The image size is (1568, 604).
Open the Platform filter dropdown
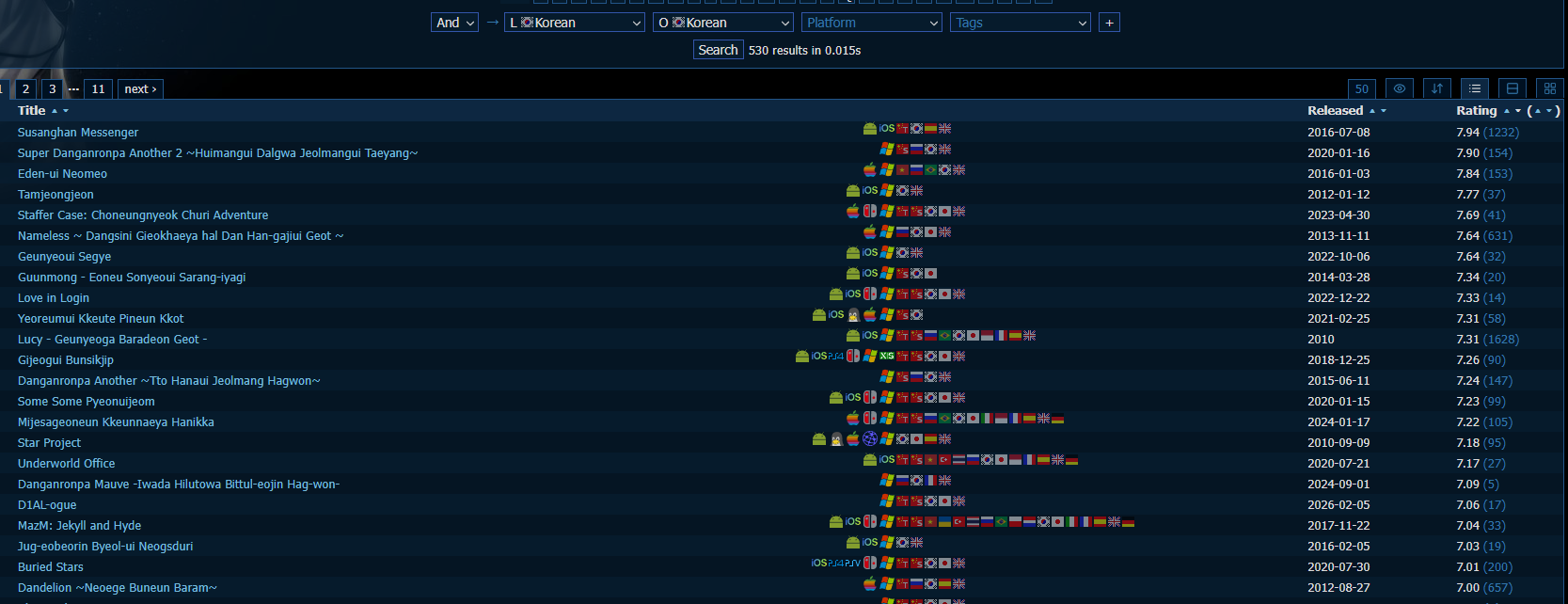[872, 23]
